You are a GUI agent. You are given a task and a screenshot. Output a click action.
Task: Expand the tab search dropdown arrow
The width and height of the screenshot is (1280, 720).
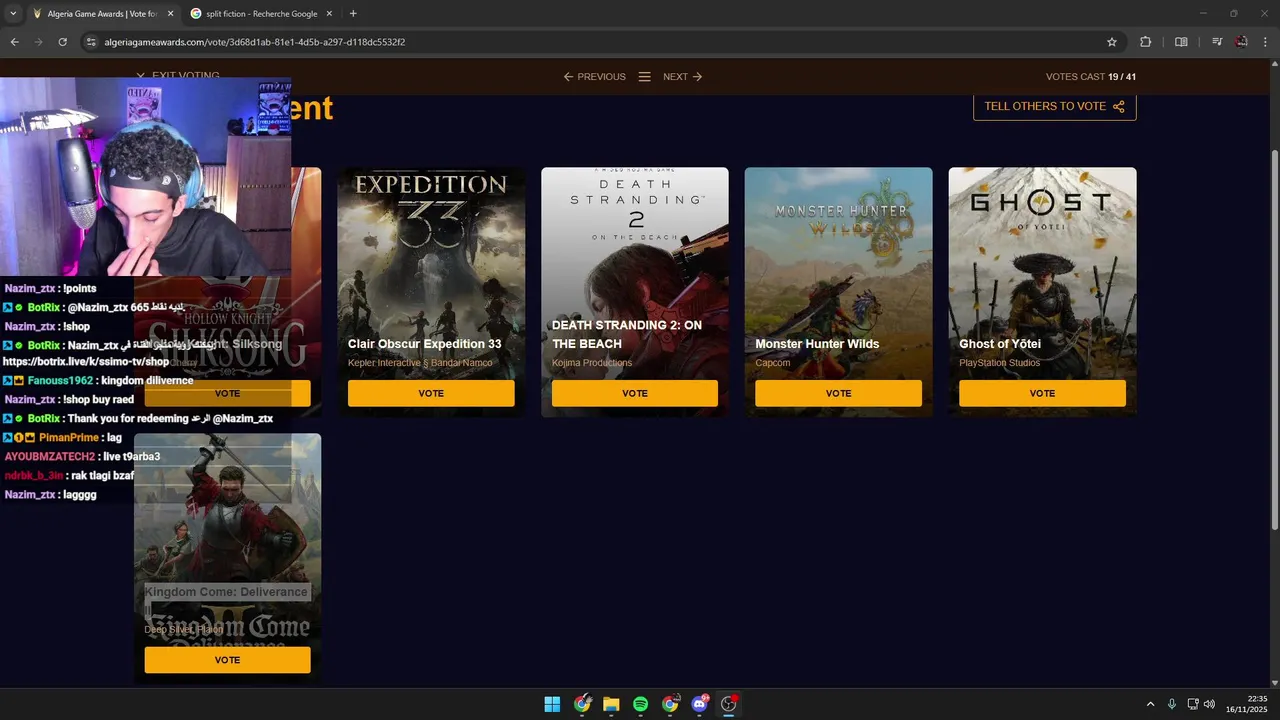pyautogui.click(x=12, y=14)
